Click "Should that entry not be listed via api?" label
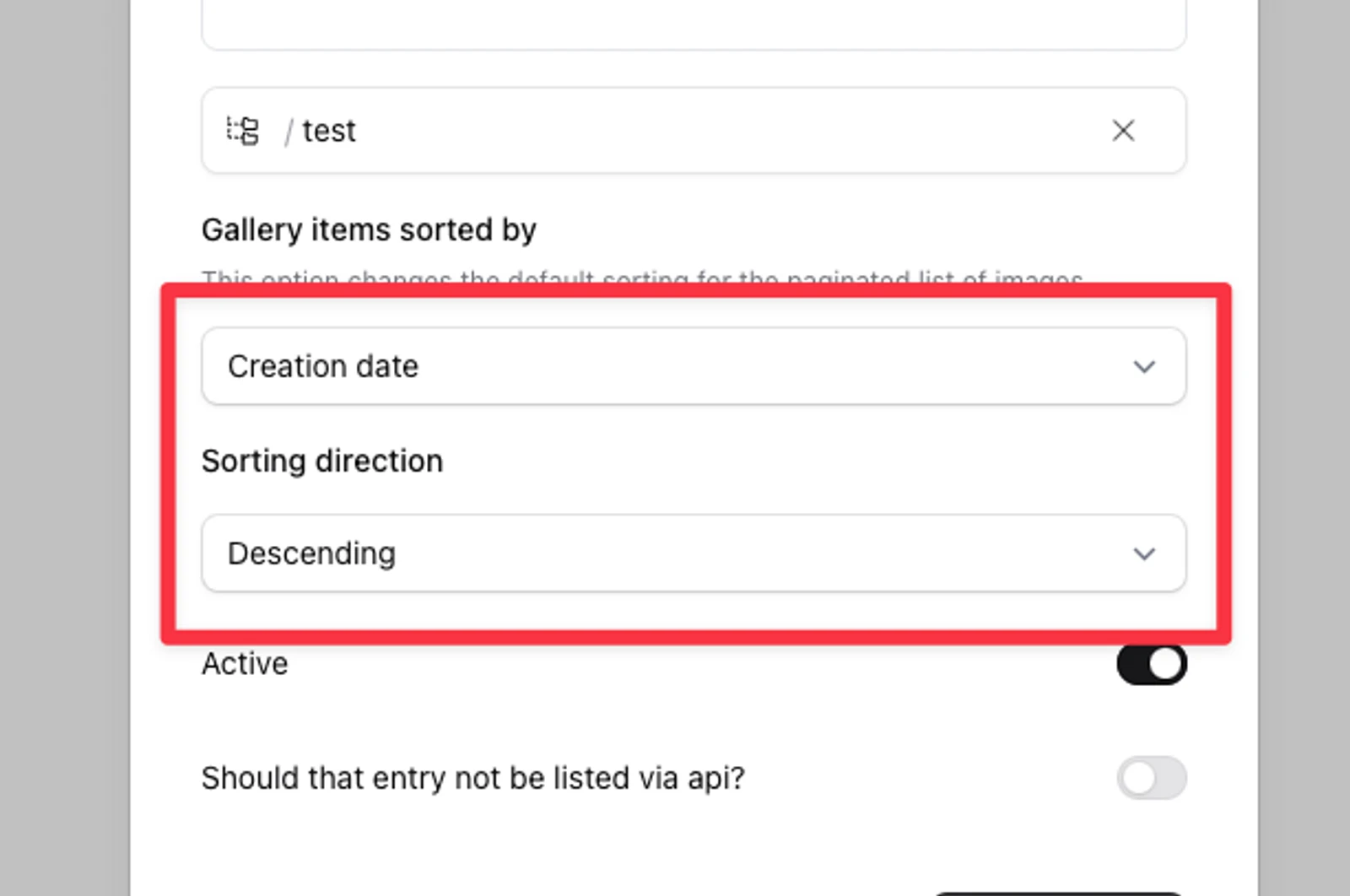Screen dimensions: 1350x896 (472, 778)
